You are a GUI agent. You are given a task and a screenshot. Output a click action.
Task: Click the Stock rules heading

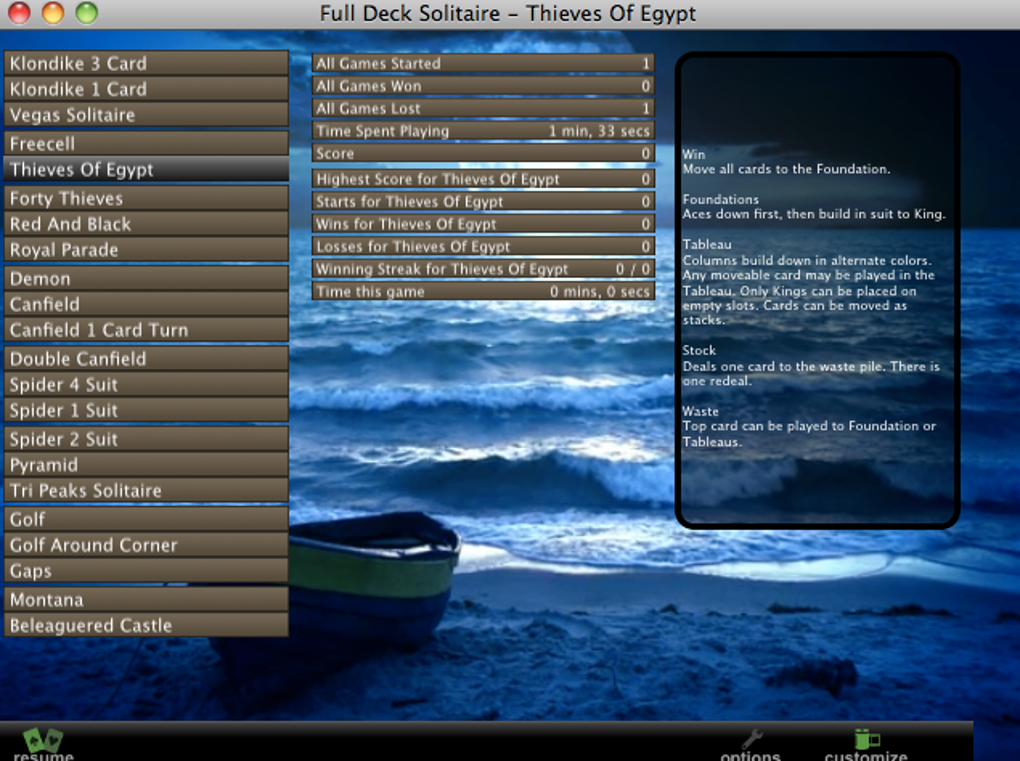coord(699,350)
